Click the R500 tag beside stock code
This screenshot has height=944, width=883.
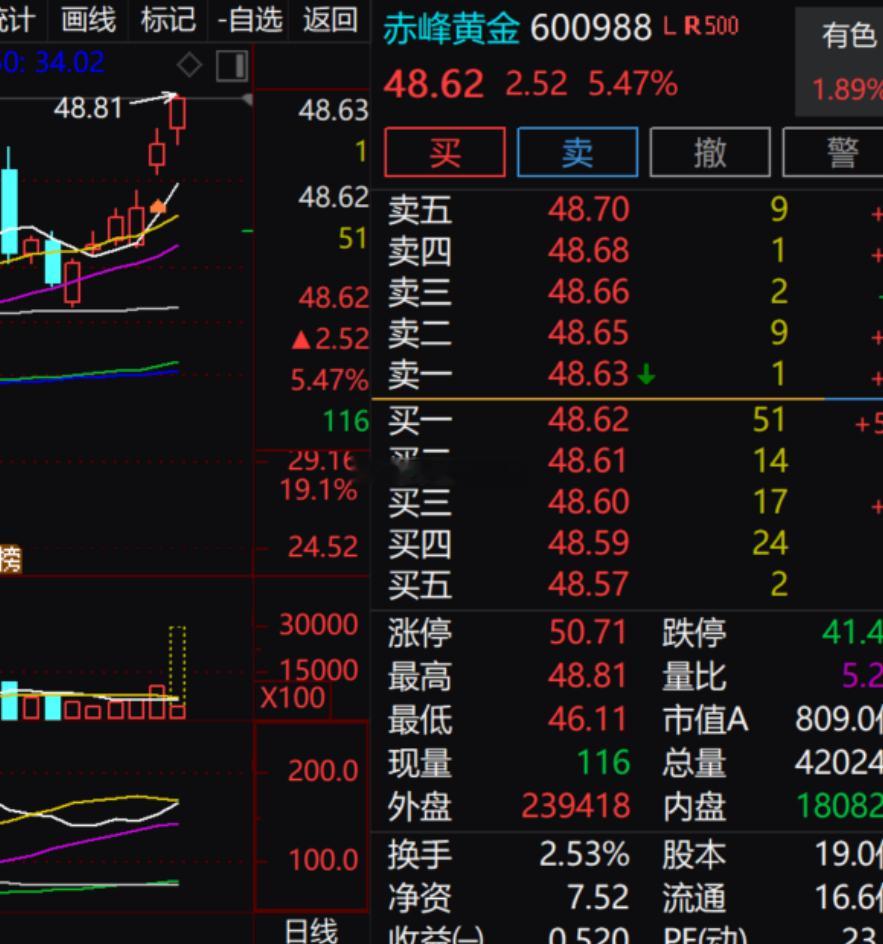click(x=711, y=26)
